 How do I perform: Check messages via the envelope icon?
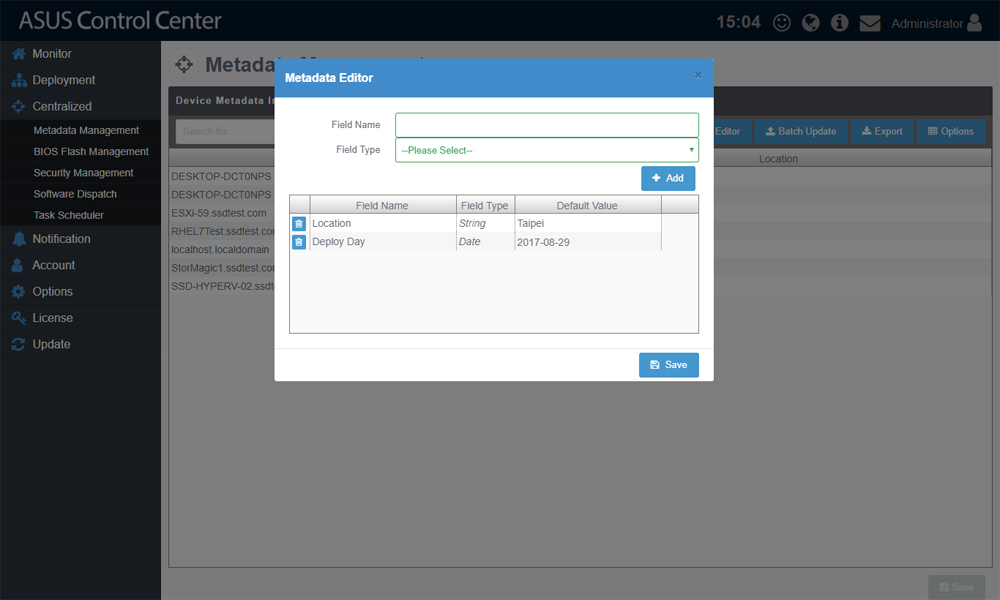pos(868,22)
